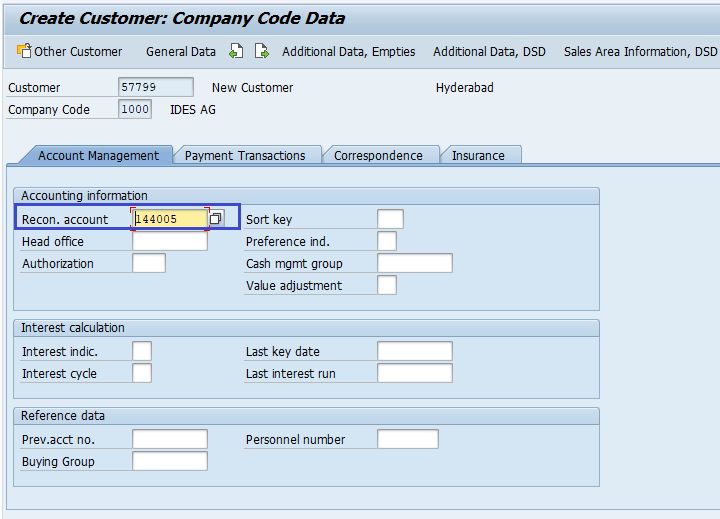
Task: Open search help for Recon. account
Action: tap(216, 219)
